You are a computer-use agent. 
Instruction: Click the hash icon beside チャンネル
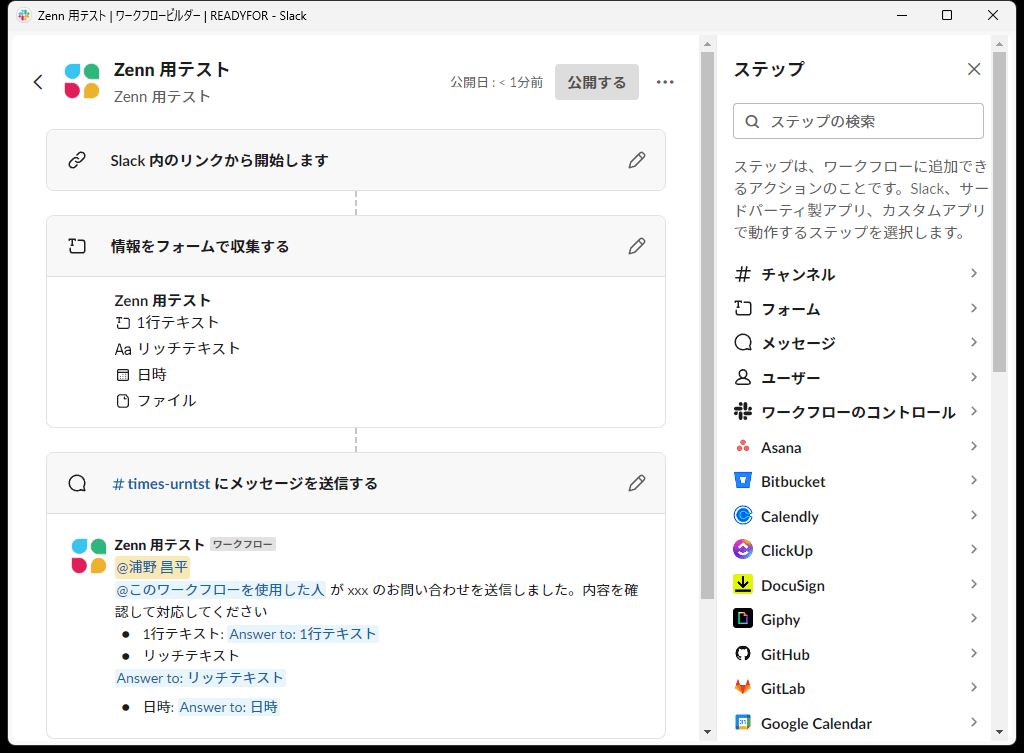[x=743, y=274]
